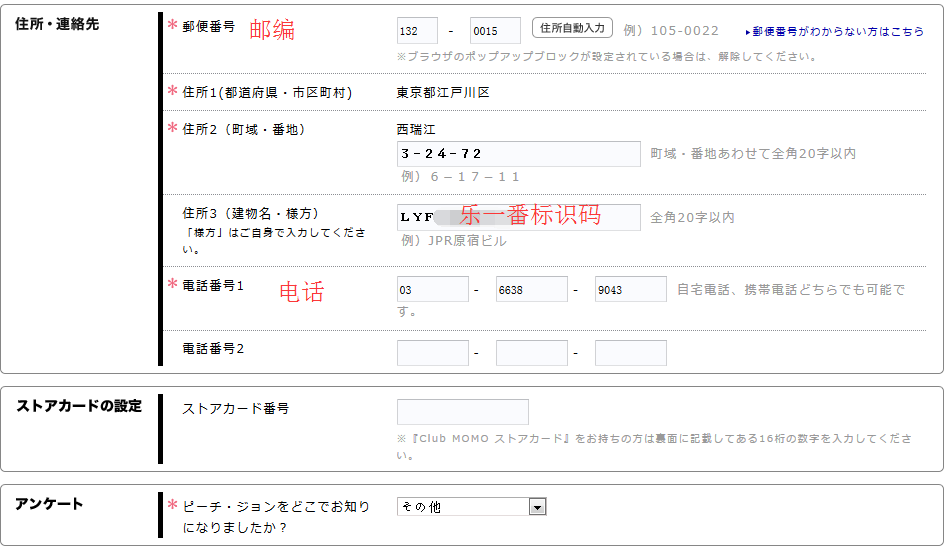
Task: Click the 住所・連絡先 section heading
Action: [57, 24]
